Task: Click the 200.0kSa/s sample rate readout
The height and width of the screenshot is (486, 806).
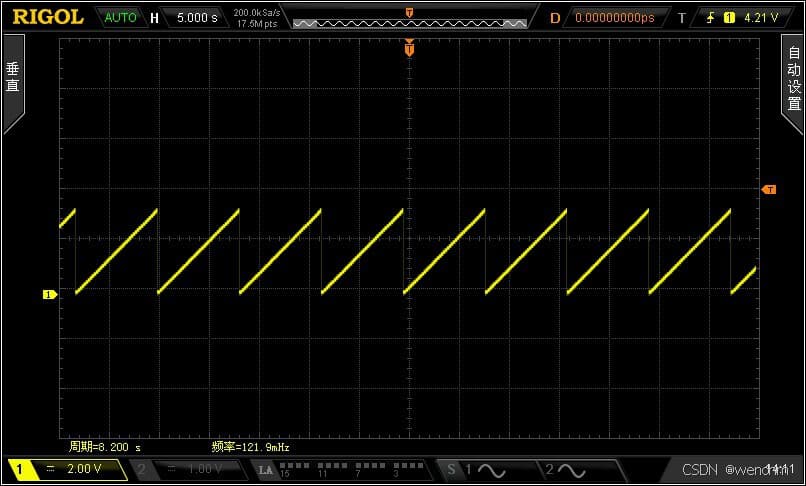Action: (257, 12)
